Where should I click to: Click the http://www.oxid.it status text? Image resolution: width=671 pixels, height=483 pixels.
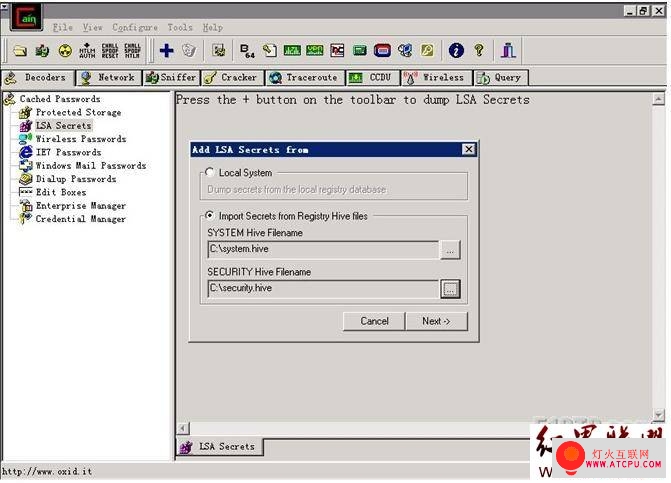[47, 471]
